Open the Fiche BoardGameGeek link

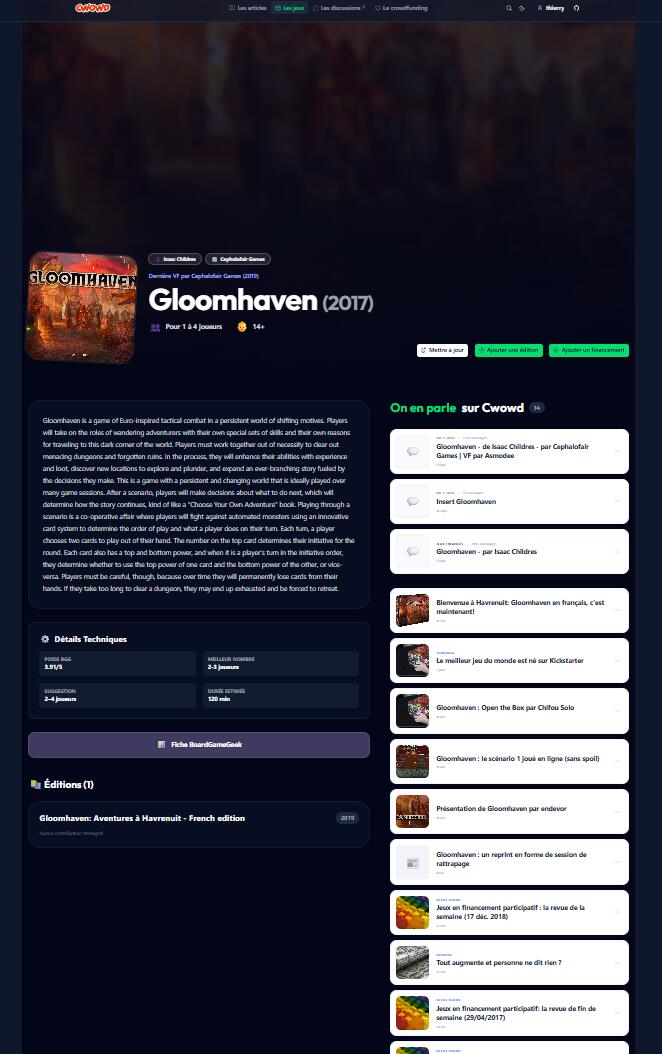pyautogui.click(x=199, y=745)
